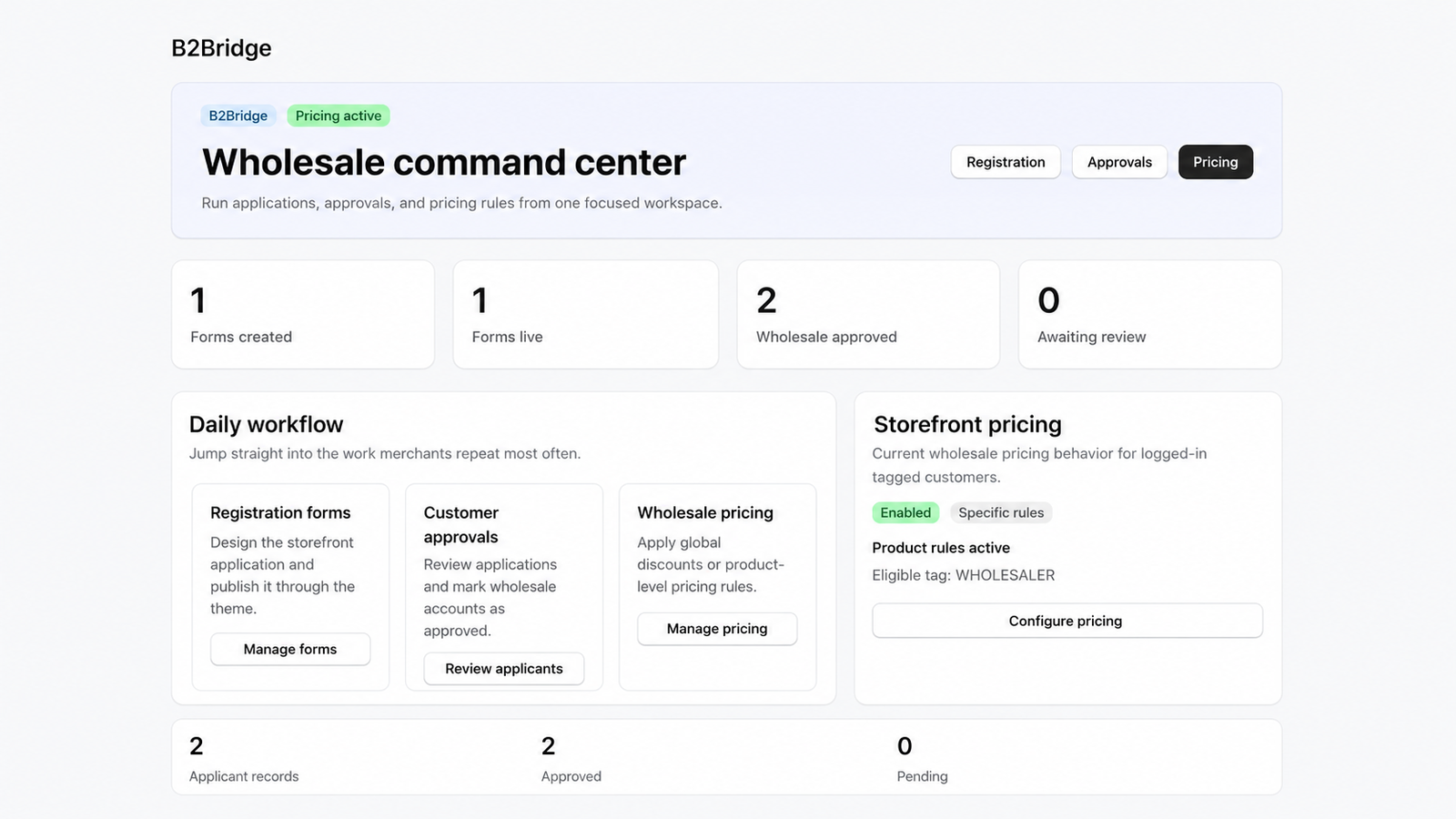The image size is (1456, 819).
Task: Click the Specific rules badge
Action: (x=1001, y=512)
